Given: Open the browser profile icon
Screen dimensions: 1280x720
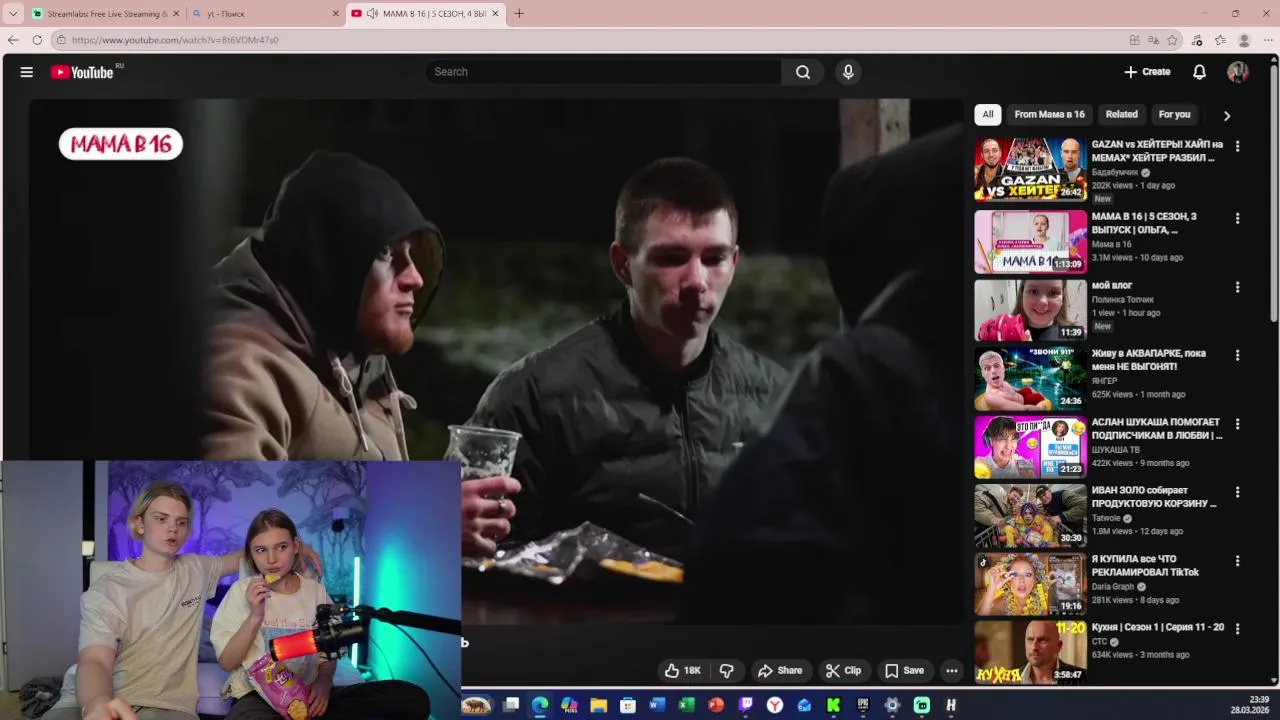Looking at the screenshot, I should (1244, 40).
